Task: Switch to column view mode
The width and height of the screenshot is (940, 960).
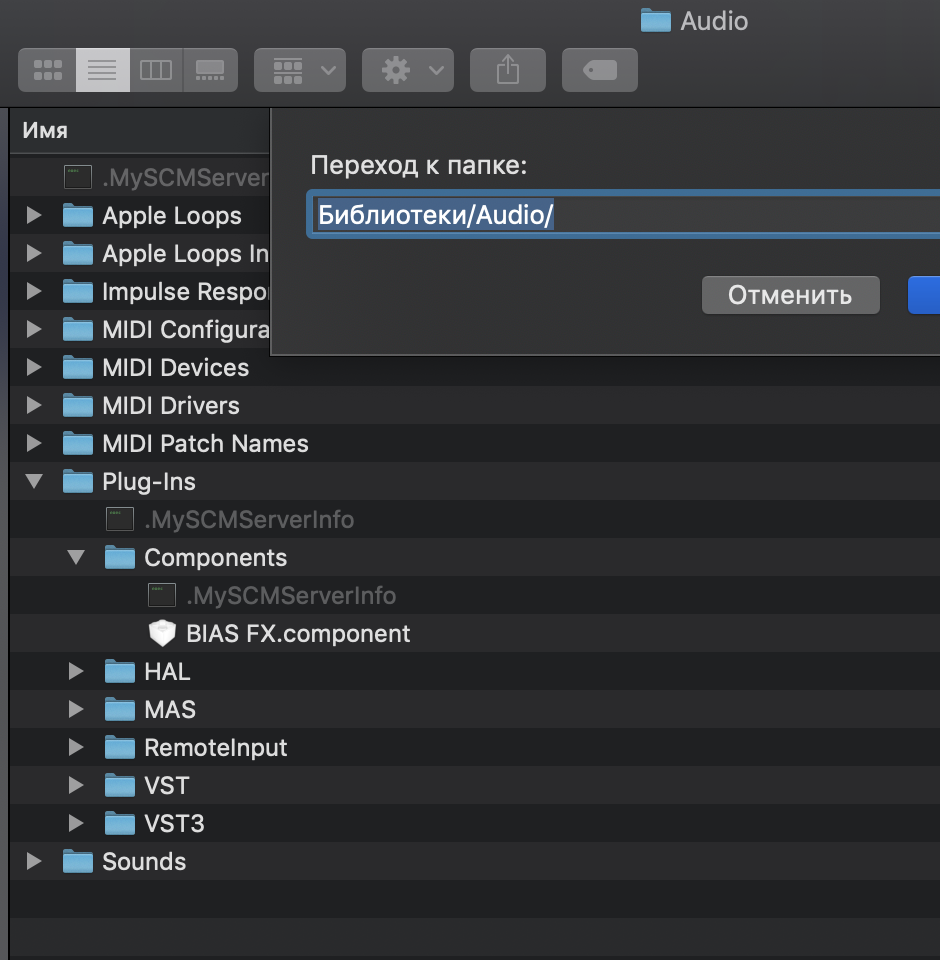Action: pyautogui.click(x=156, y=70)
